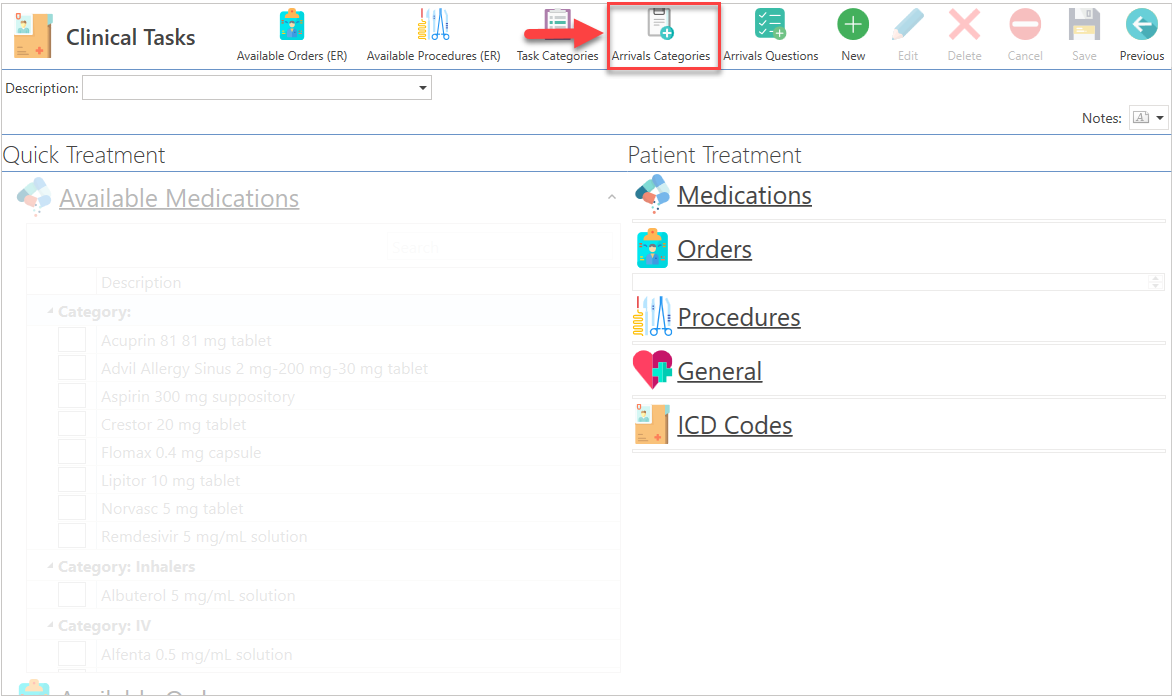1175x700 pixels.
Task: Select the Patient Treatment heading text
Action: tap(714, 155)
